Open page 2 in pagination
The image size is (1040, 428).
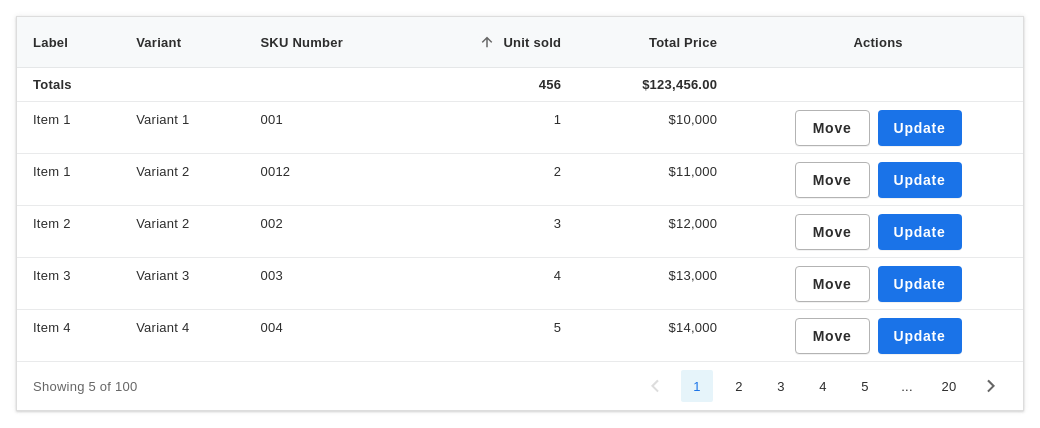coord(739,386)
